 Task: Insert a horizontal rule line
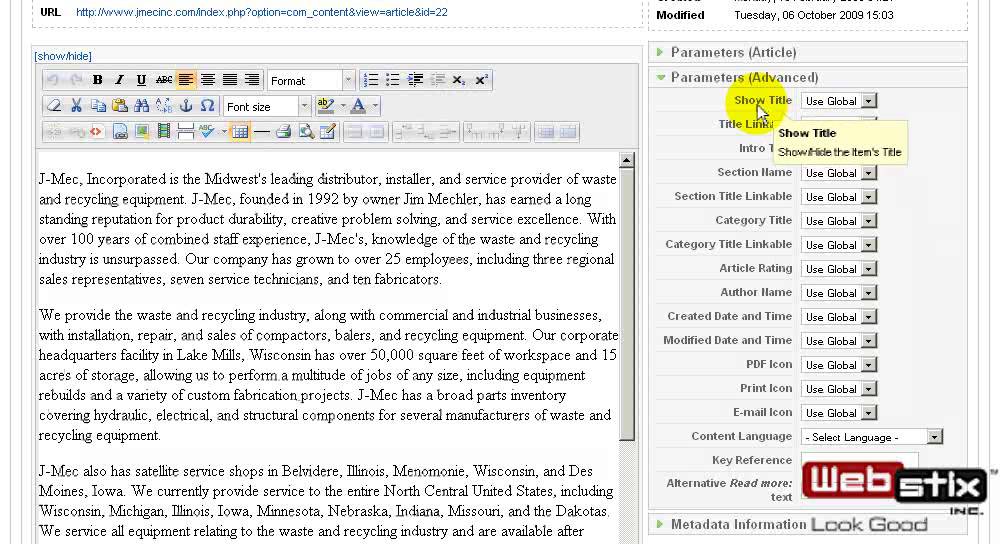(261, 132)
